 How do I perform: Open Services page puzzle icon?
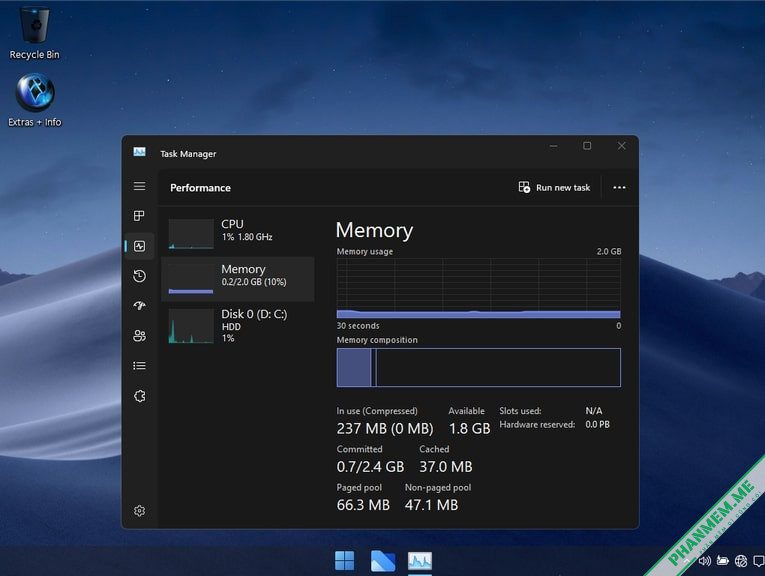[140, 396]
